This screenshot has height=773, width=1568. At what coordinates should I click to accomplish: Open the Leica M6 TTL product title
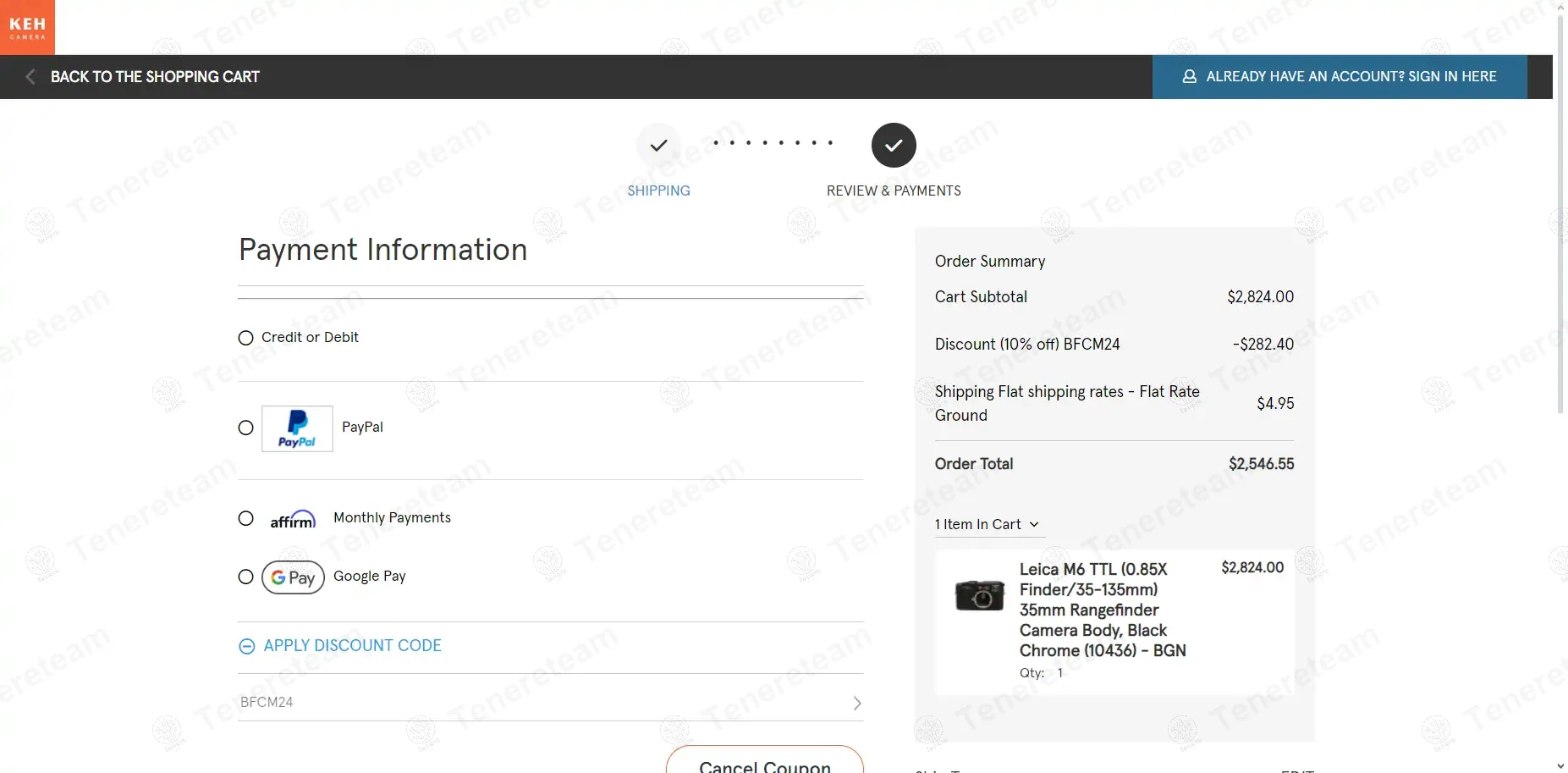pyautogui.click(x=1103, y=610)
